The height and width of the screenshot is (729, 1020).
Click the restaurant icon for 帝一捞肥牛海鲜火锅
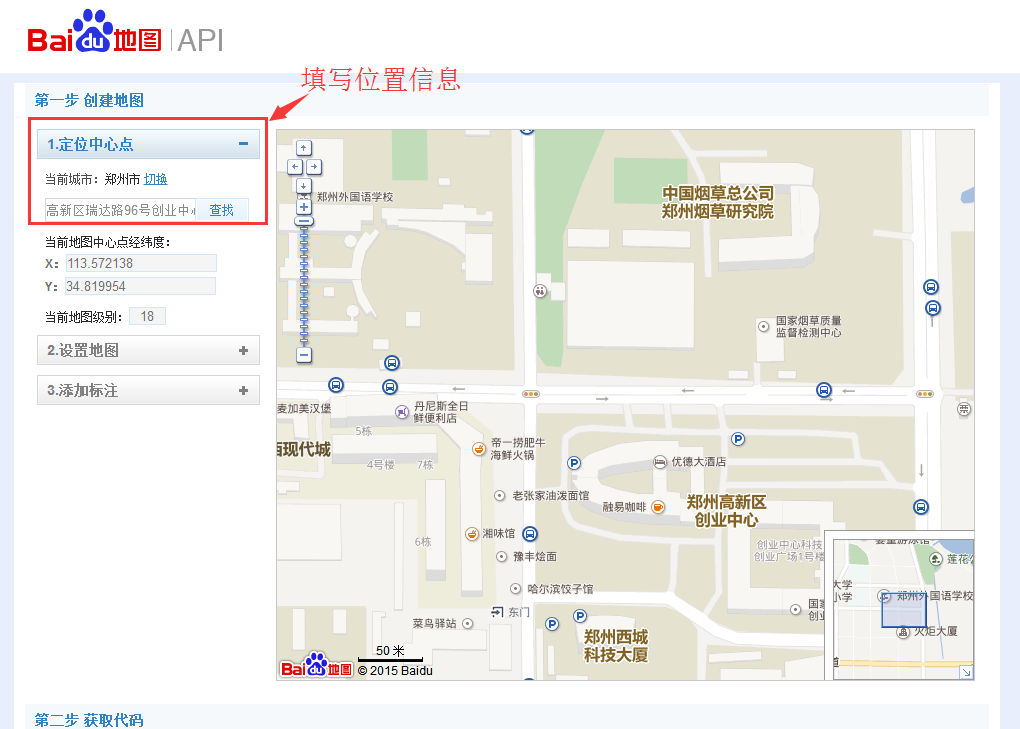tap(479, 449)
